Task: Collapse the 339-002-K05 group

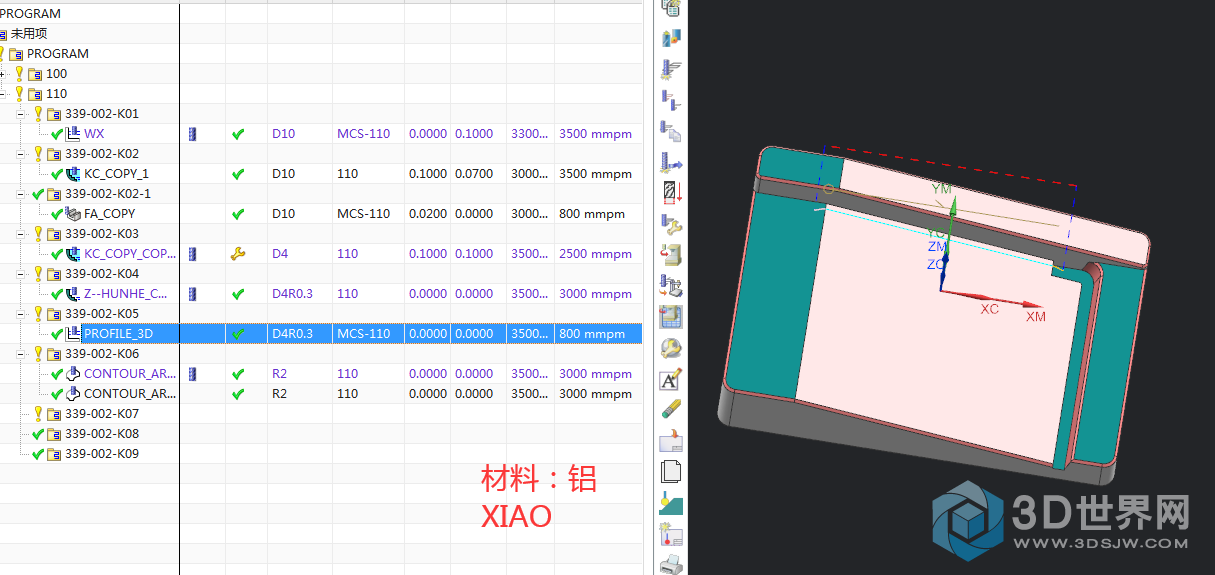Action: [x=21, y=314]
